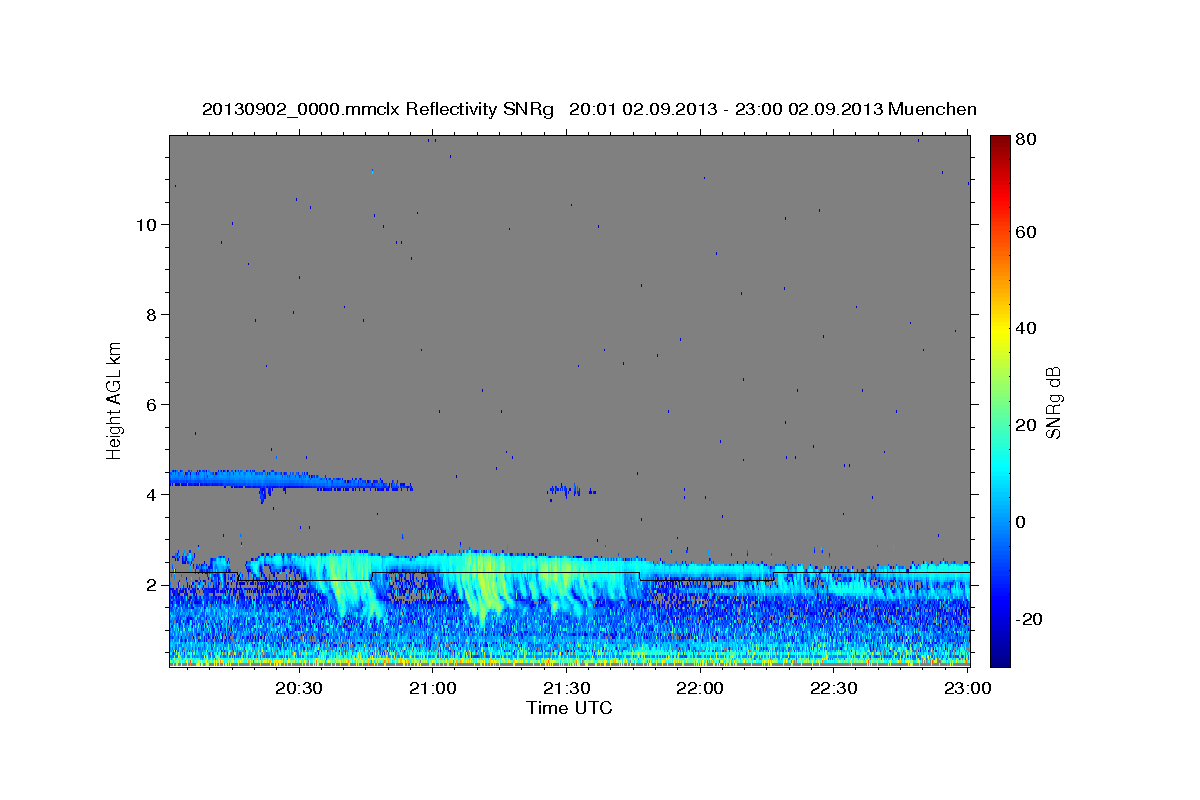Image resolution: width=1200 pixels, height=800 pixels.
Task: Click the 23:00 time tick label
Action: click(x=967, y=689)
